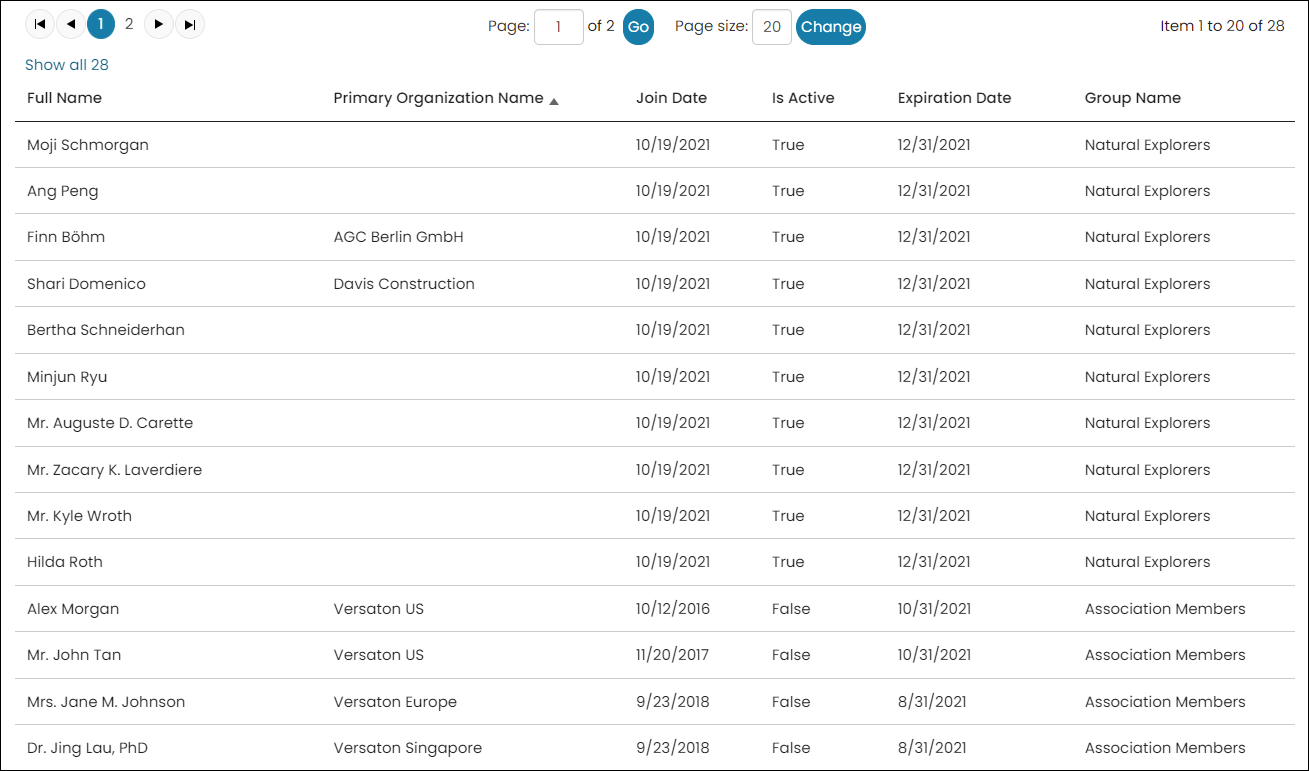Click the sort arrow beside Primary Organization Name
Image resolution: width=1309 pixels, height=771 pixels.
tap(554, 100)
